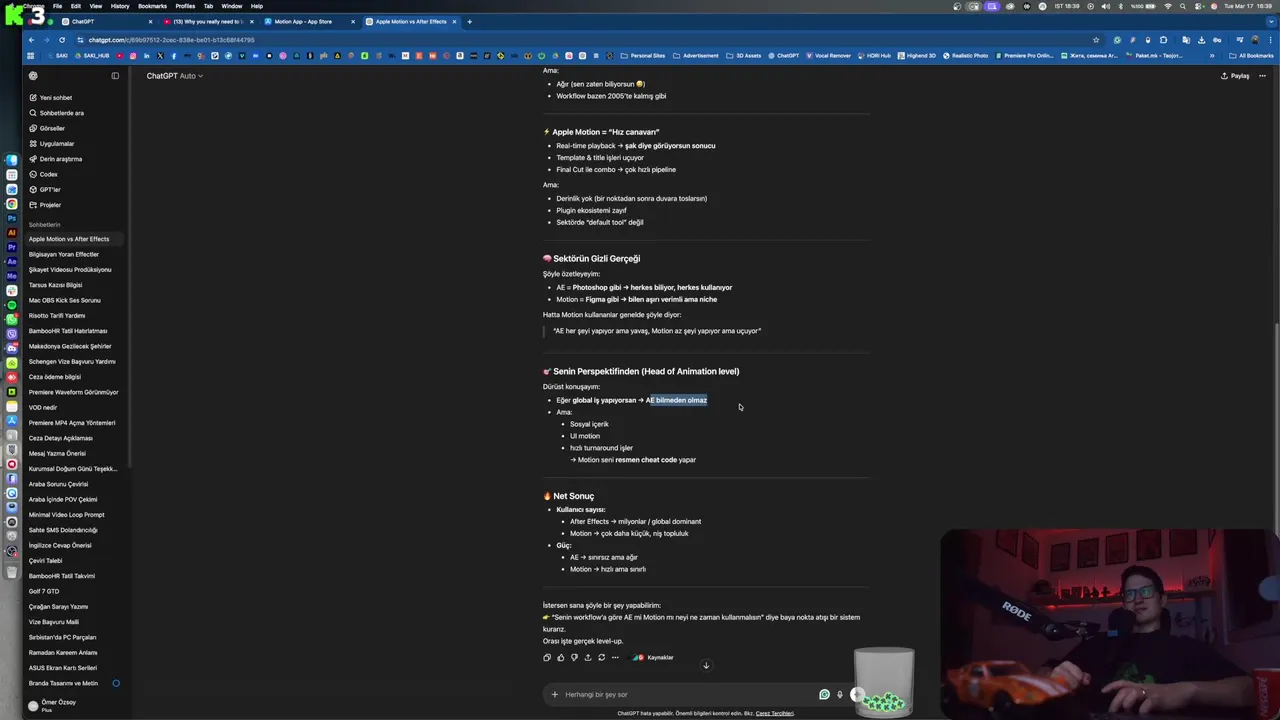
Task: Open the Vocal Remover bookmark
Action: tap(829, 56)
